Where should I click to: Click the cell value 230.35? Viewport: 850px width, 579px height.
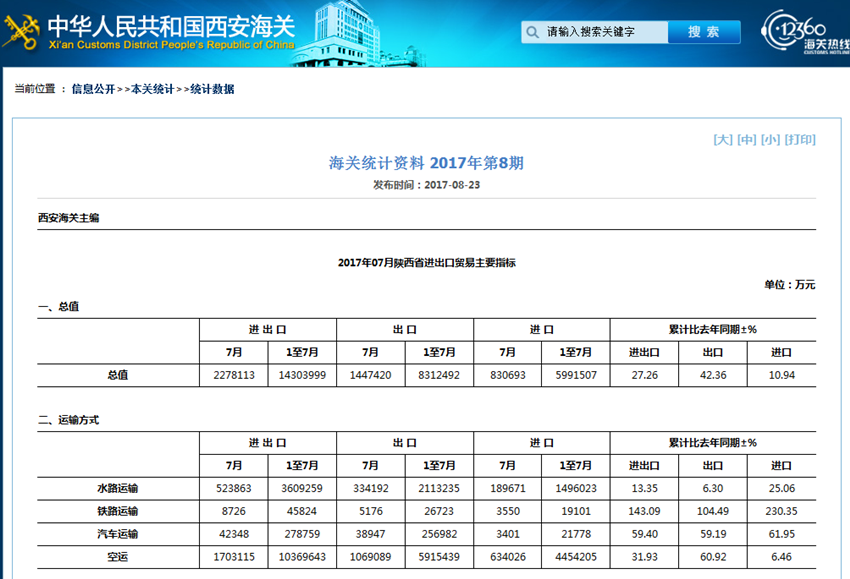782,511
